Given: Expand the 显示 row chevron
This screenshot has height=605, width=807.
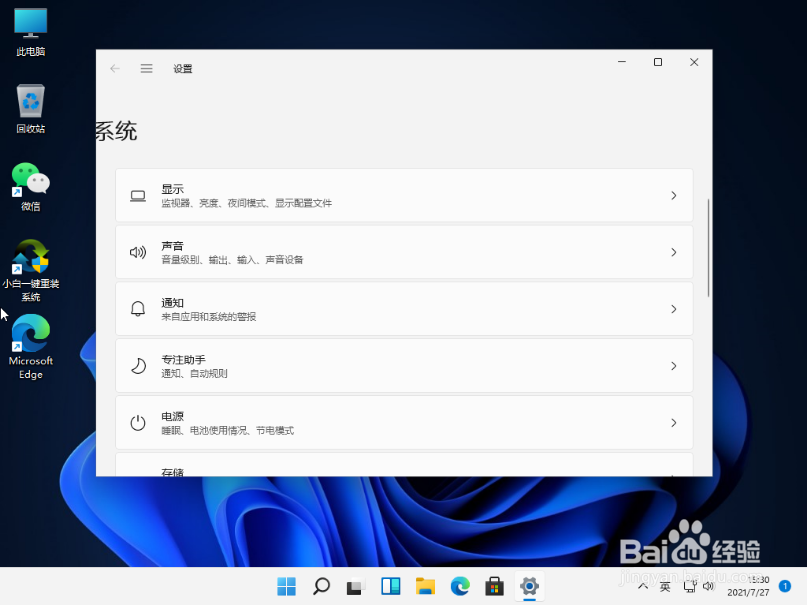Looking at the screenshot, I should pyautogui.click(x=673, y=195).
